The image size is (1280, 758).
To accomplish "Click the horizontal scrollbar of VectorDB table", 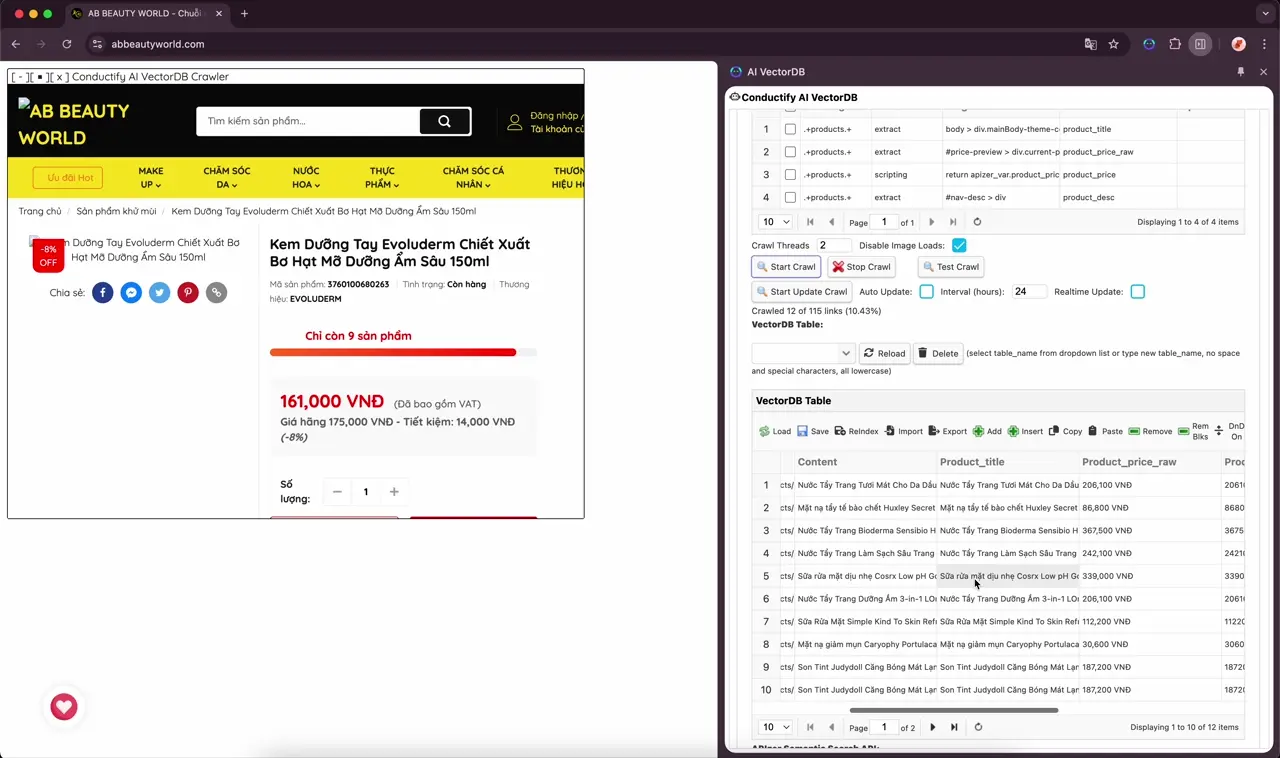I will click(954, 710).
